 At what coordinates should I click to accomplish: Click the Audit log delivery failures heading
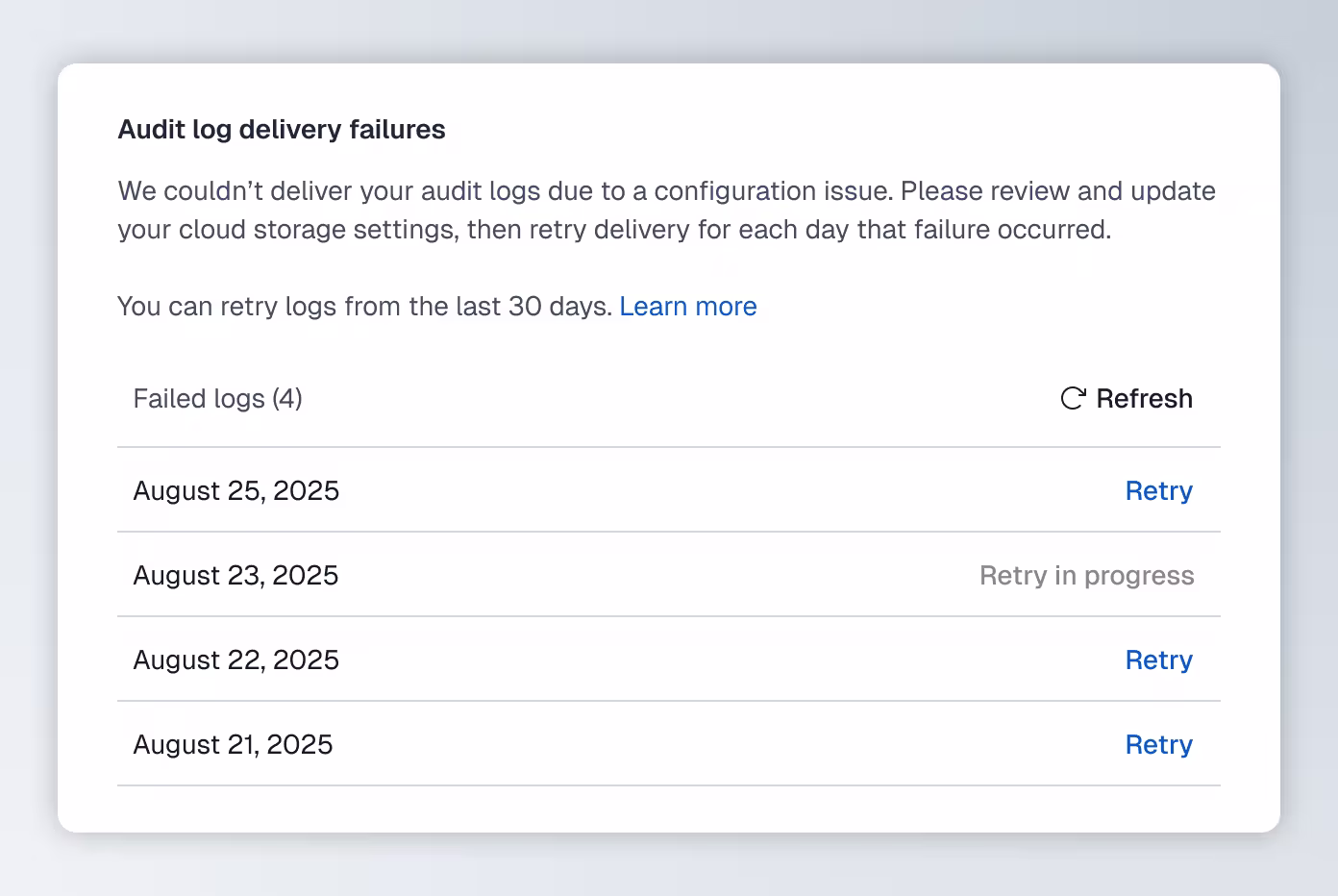282,129
